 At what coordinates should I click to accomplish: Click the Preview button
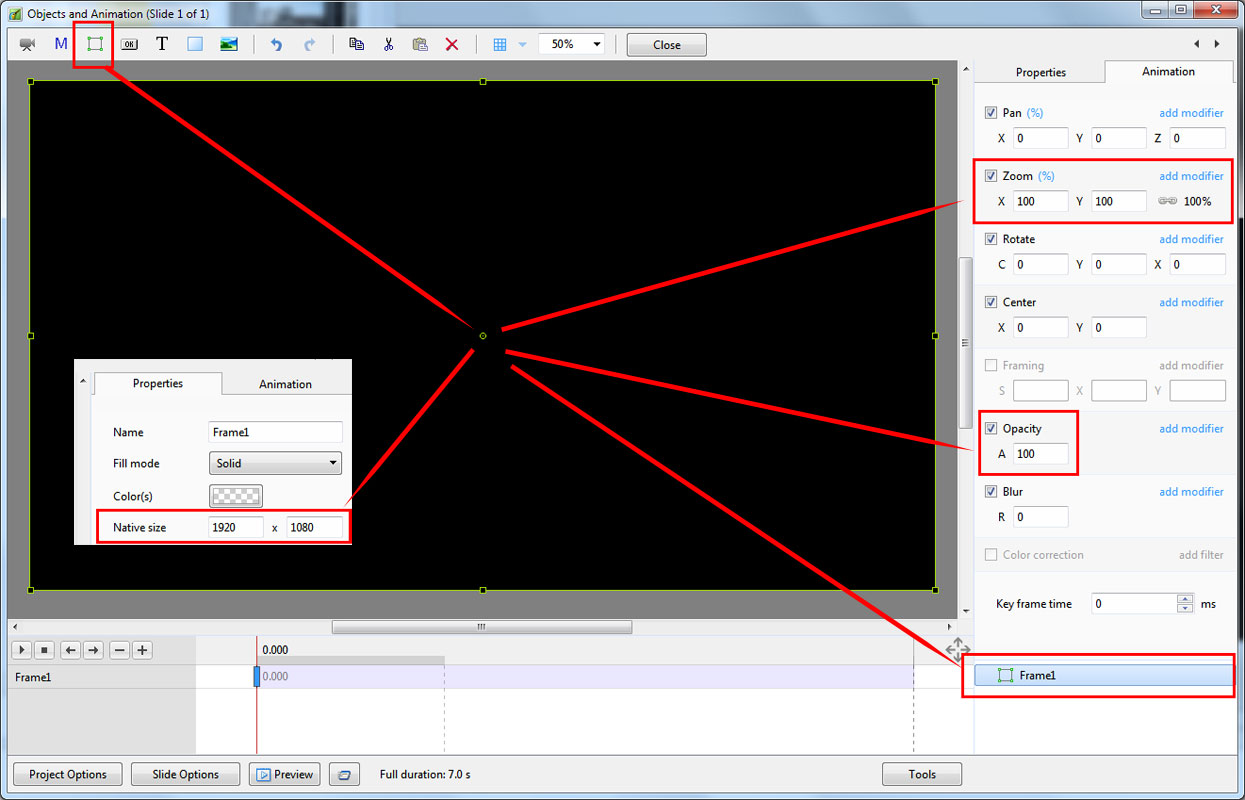[285, 774]
